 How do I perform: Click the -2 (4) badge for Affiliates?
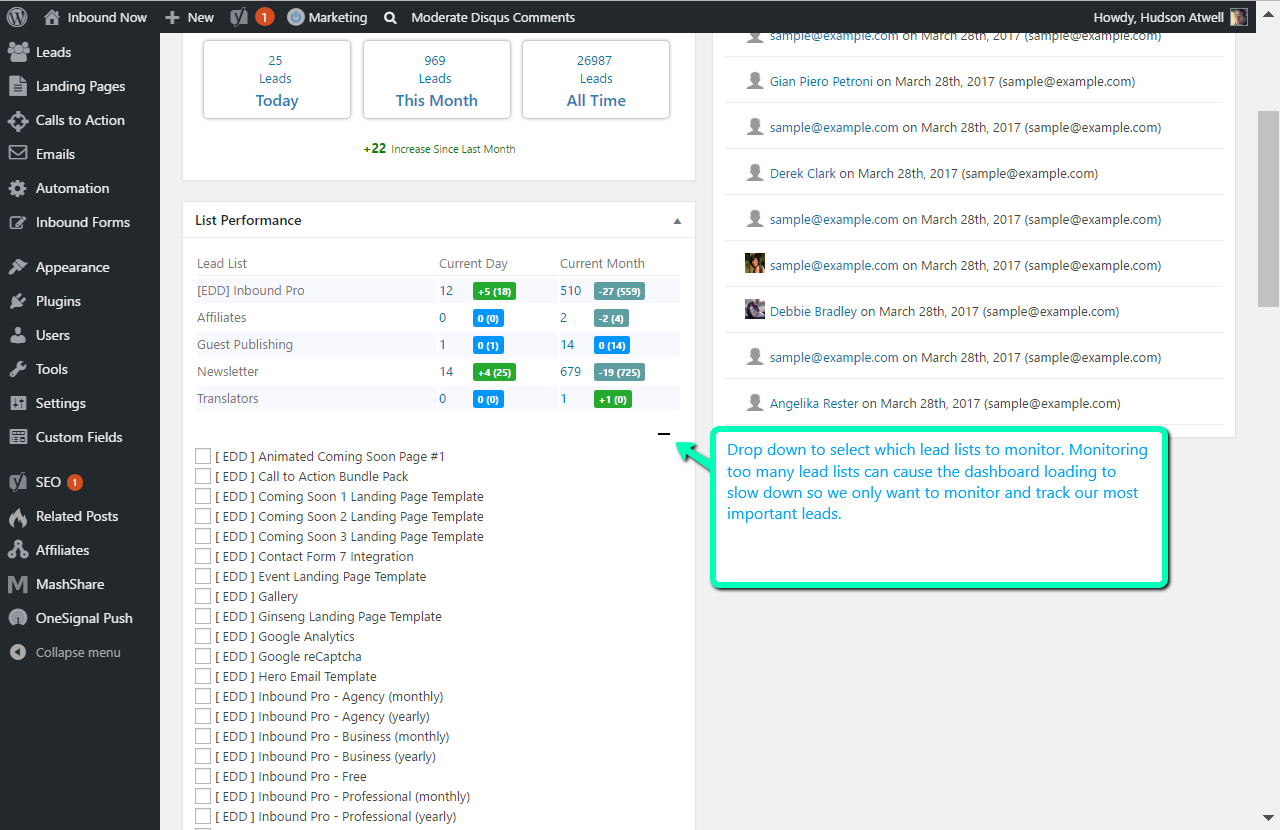(x=612, y=318)
